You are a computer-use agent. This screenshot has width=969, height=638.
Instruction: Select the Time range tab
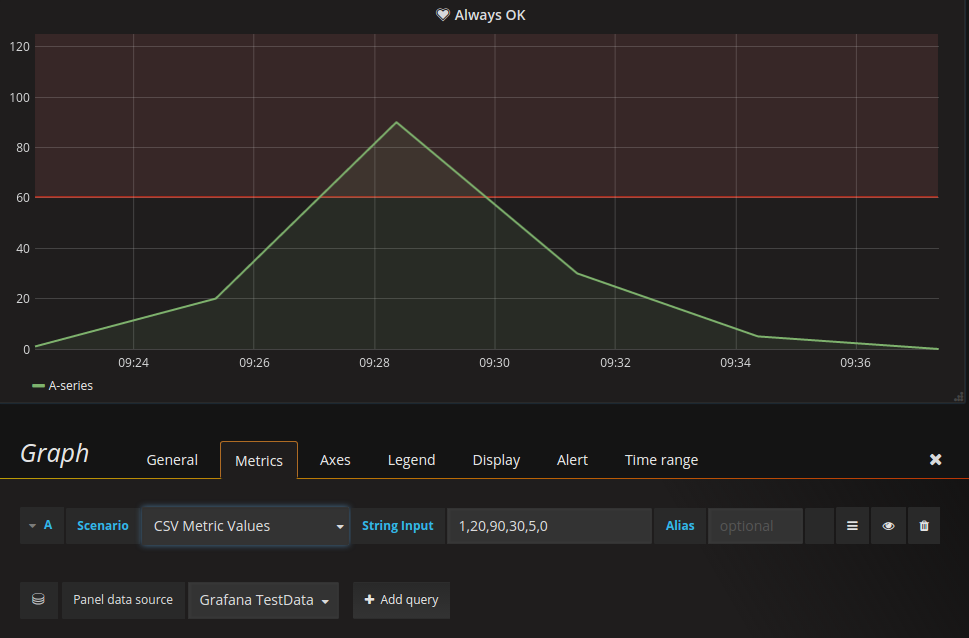pos(661,460)
